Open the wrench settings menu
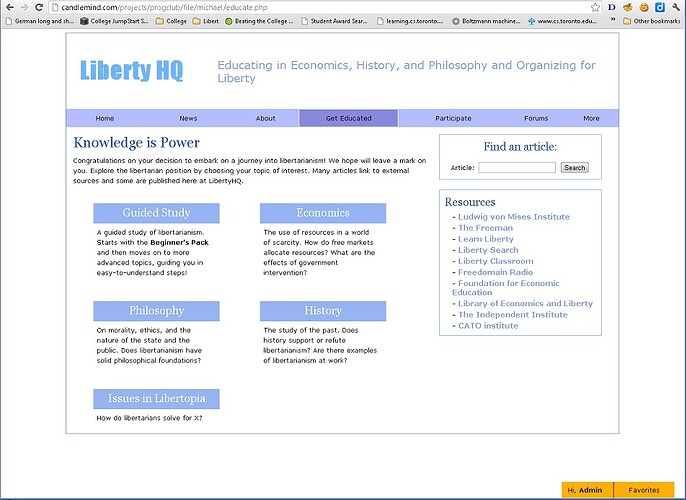 pos(676,7)
